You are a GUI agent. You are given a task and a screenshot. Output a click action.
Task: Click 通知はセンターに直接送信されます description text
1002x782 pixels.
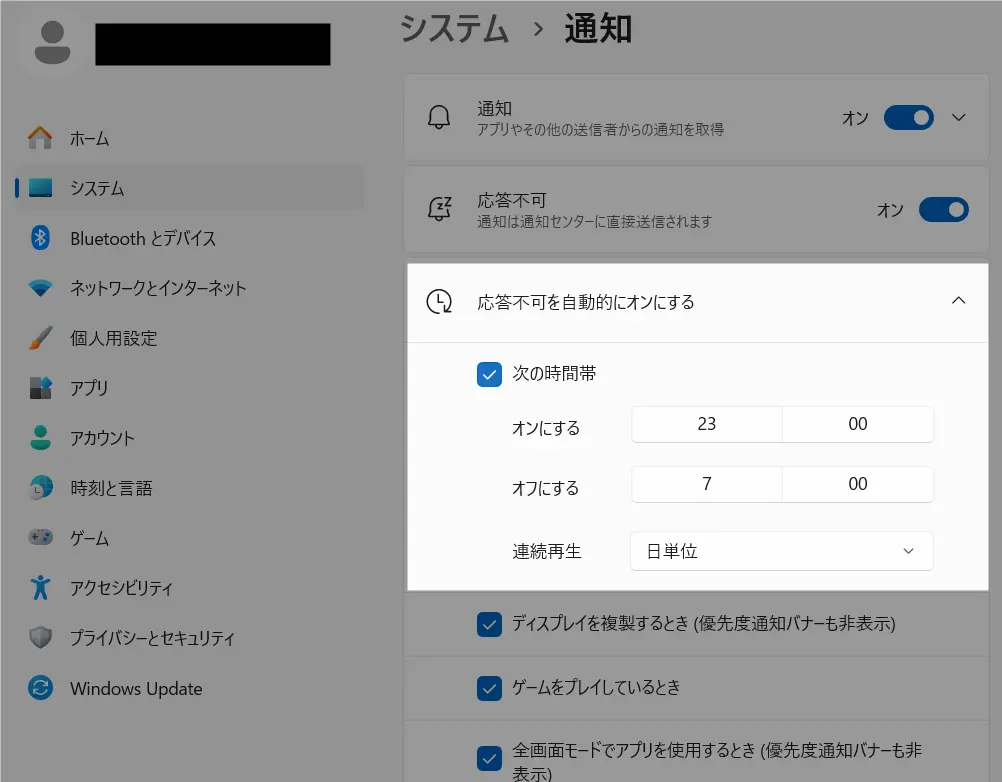594,222
